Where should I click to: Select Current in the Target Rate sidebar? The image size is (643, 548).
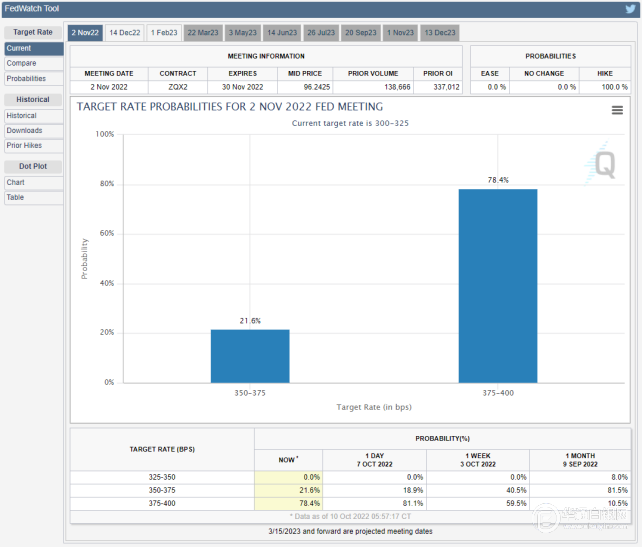[34, 48]
